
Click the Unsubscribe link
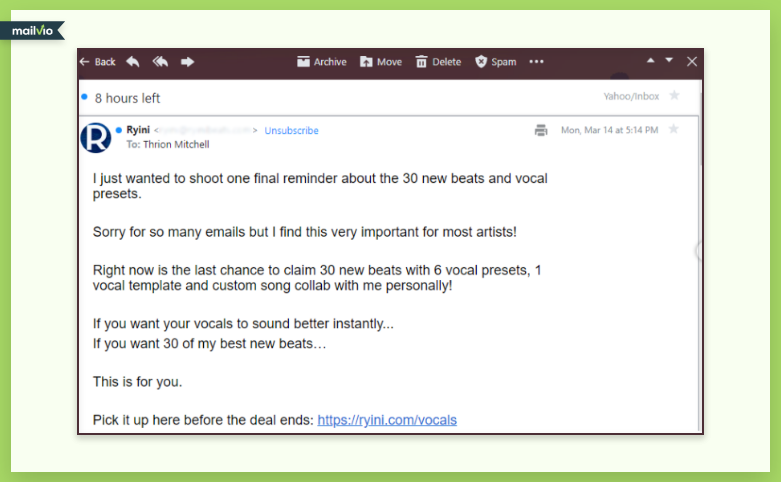click(291, 130)
